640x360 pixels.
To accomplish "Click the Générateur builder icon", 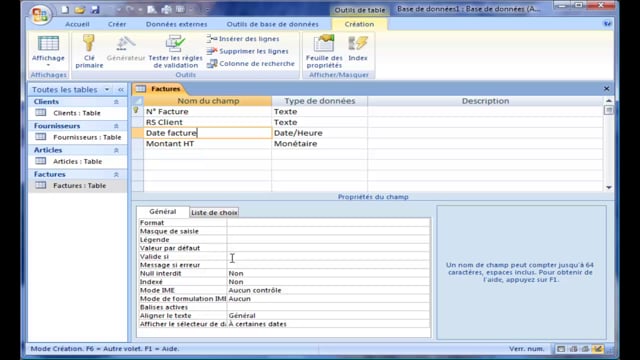I will (x=126, y=43).
